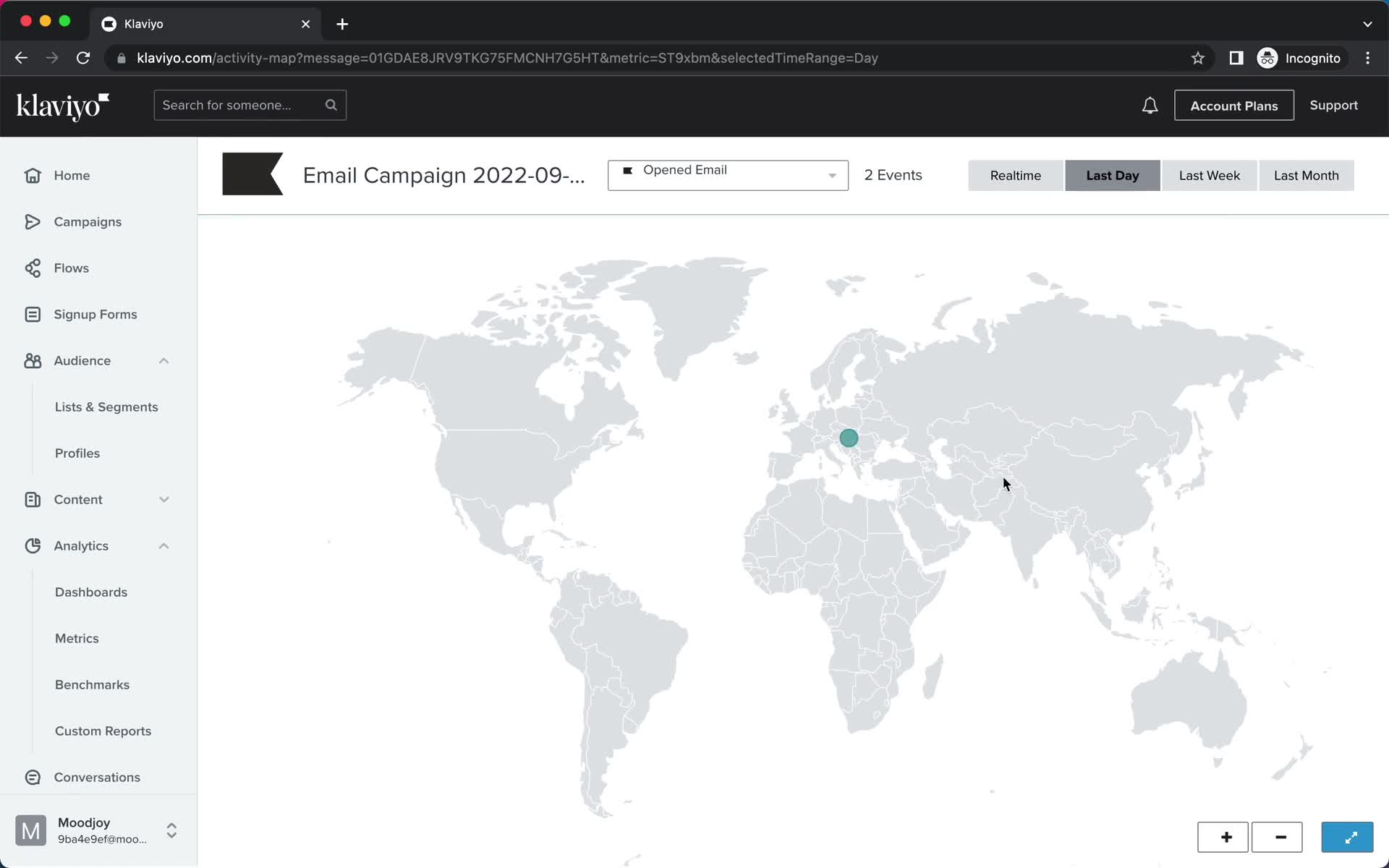Select the Last Month time range
Image resolution: width=1389 pixels, height=868 pixels.
(x=1306, y=175)
